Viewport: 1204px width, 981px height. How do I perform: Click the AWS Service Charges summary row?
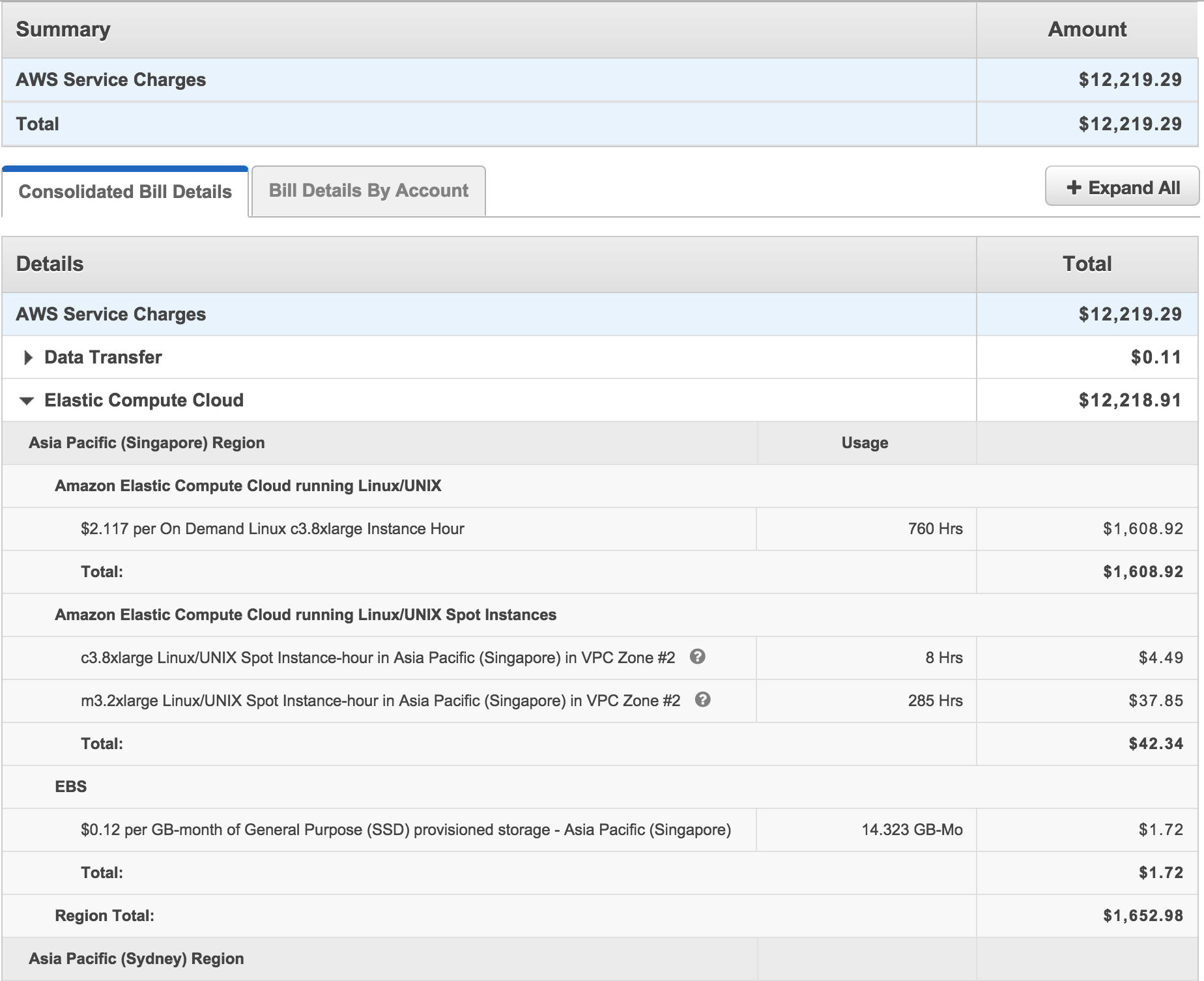tap(111, 79)
